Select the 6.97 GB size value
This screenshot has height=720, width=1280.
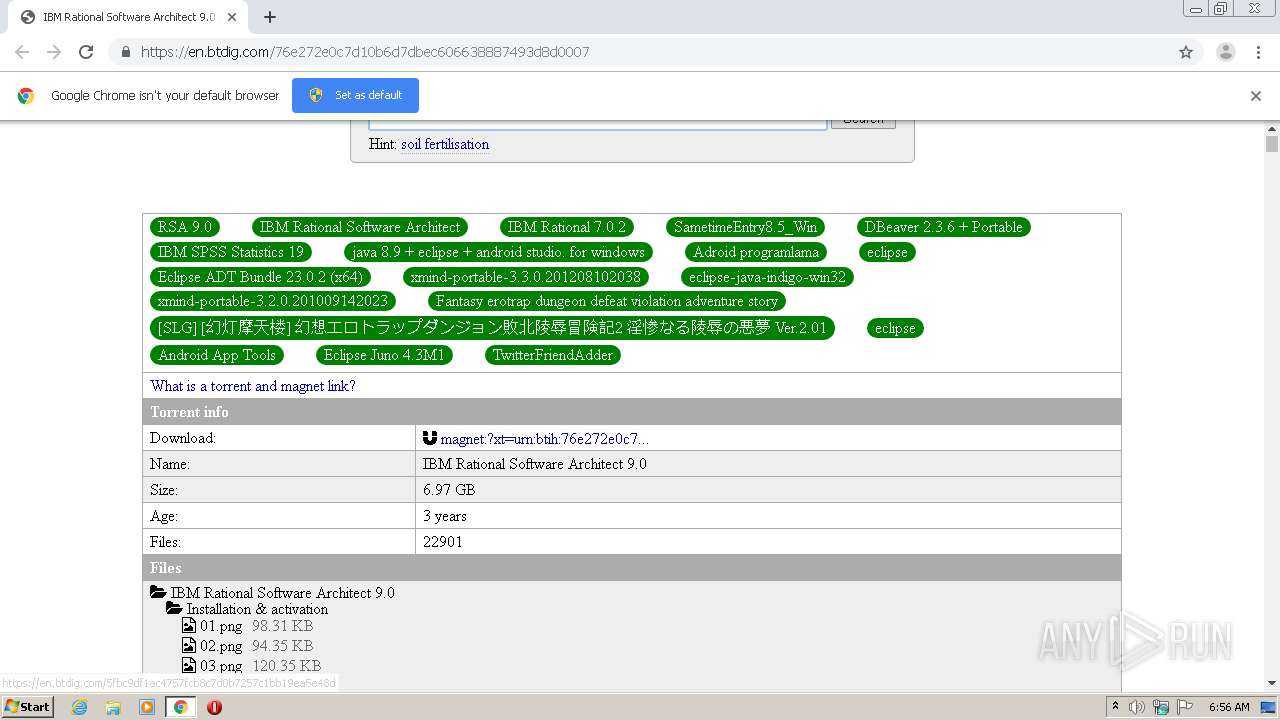[x=449, y=490]
